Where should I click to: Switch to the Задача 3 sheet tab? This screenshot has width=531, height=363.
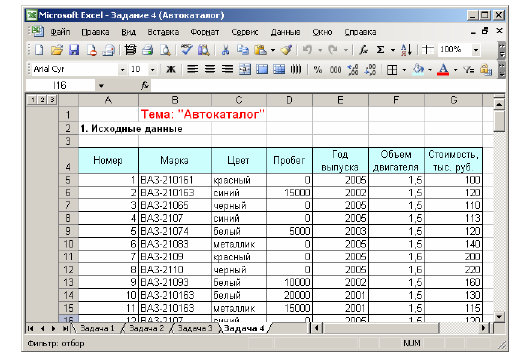pos(195,328)
